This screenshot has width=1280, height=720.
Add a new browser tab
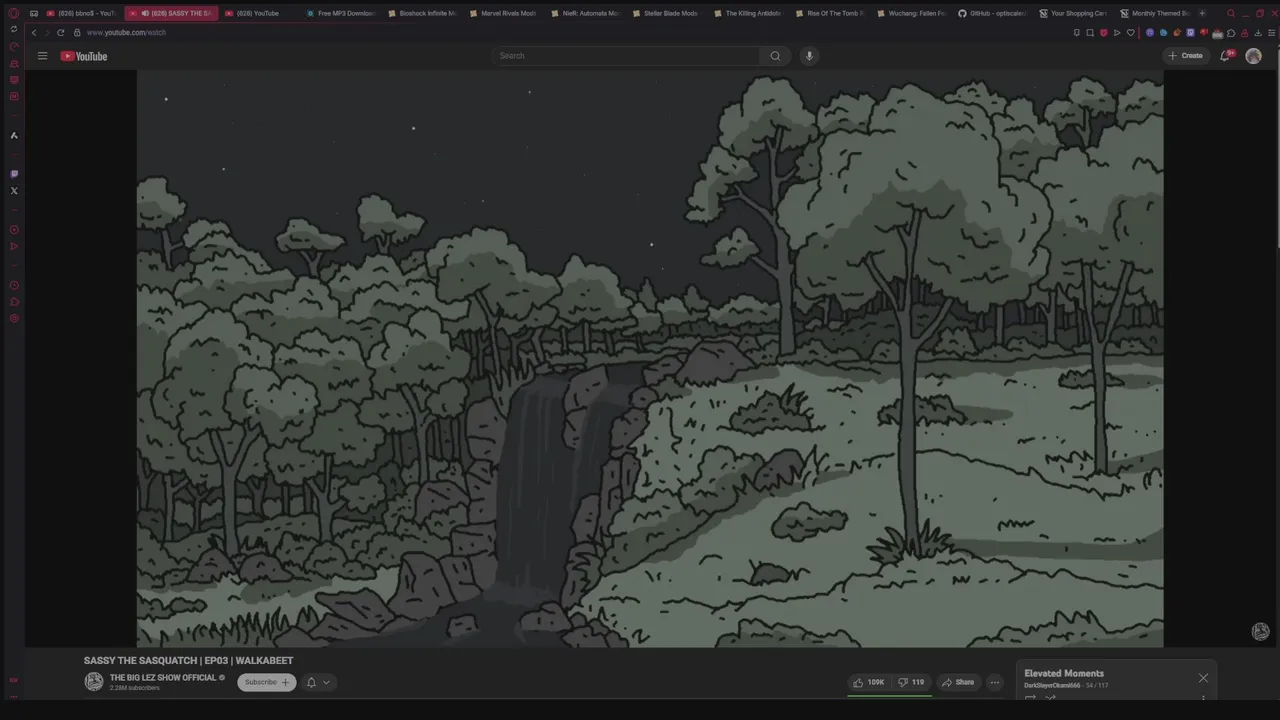[x=1202, y=13]
